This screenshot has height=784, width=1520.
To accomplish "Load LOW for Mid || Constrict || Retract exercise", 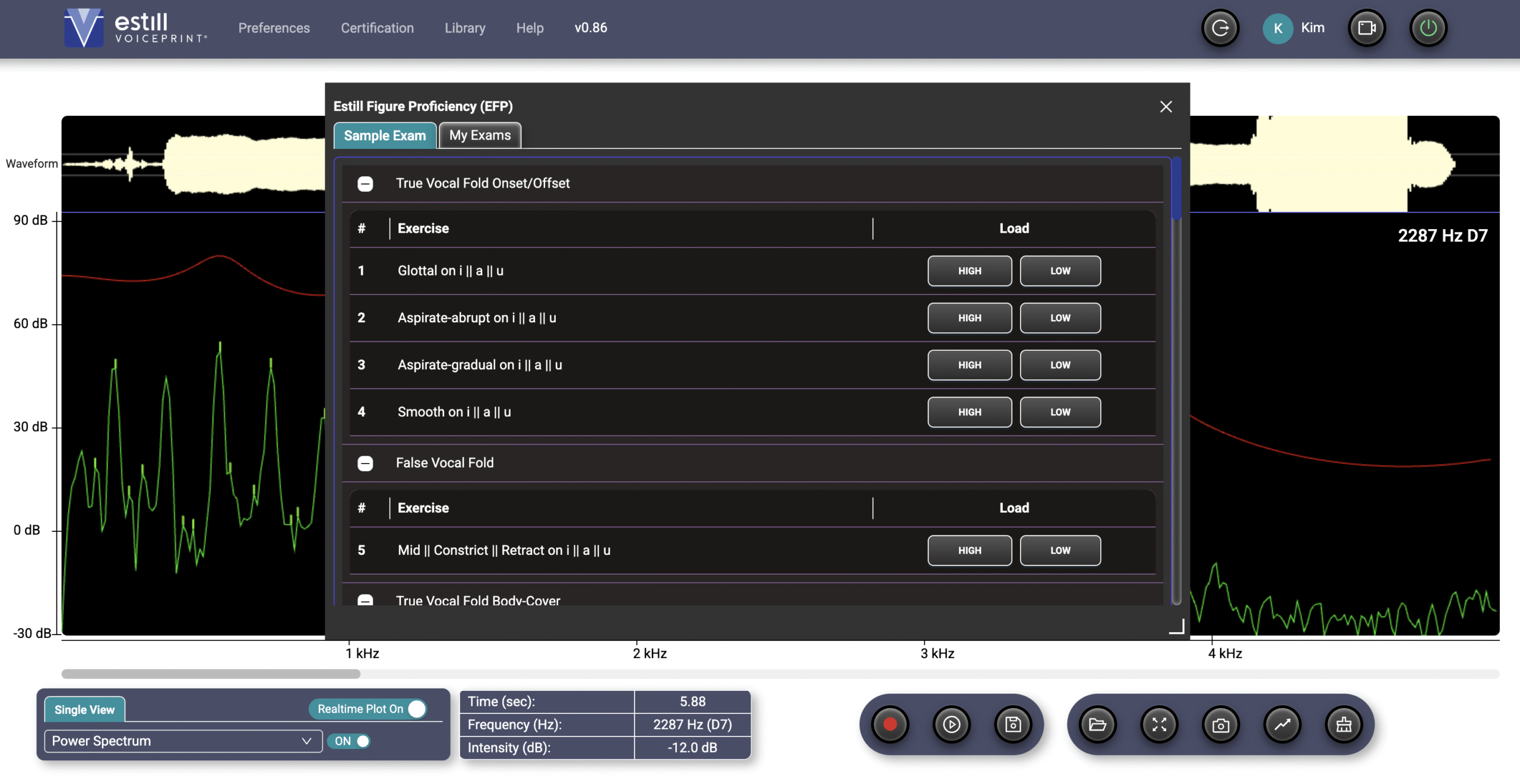I will [x=1060, y=550].
